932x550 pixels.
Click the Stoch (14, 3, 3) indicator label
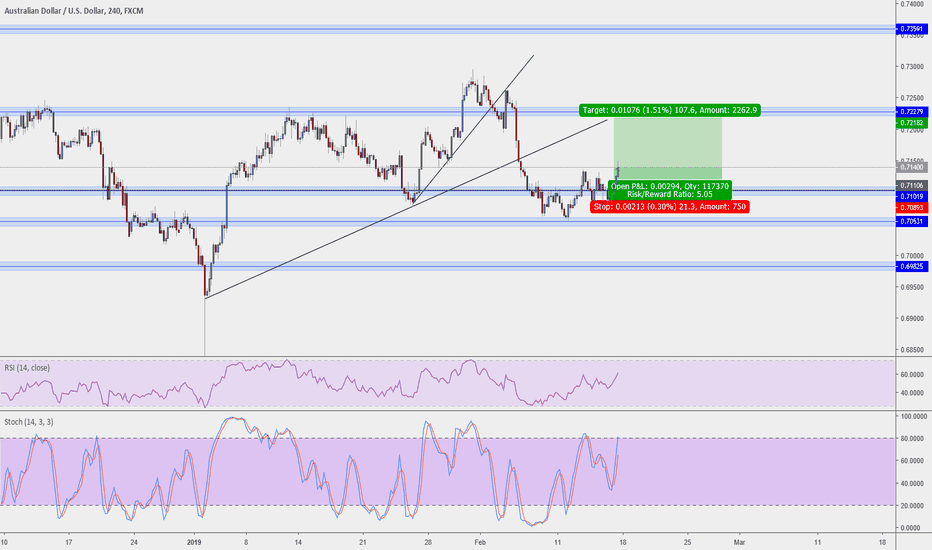coord(29,422)
